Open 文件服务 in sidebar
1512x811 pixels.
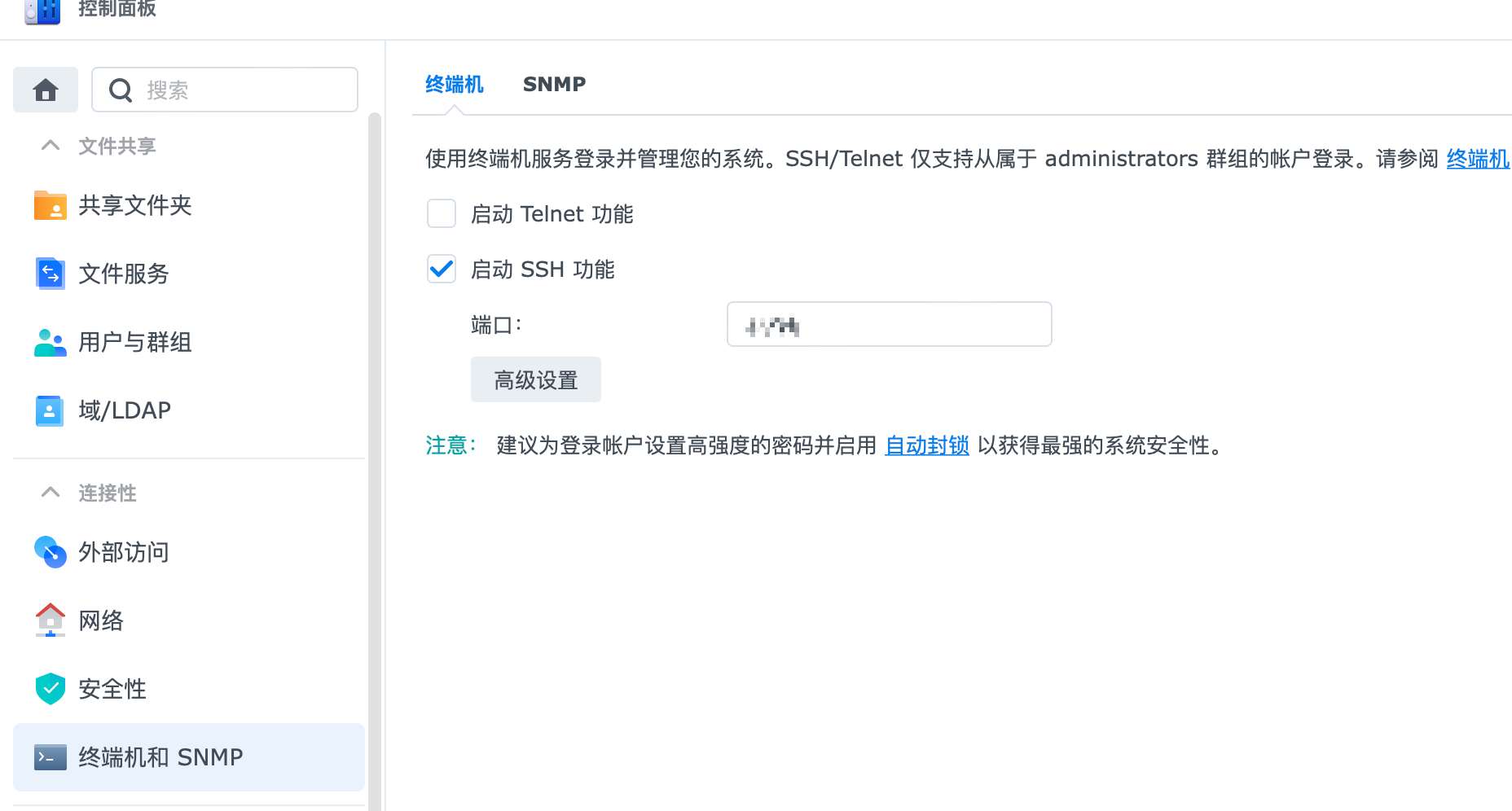189,274
